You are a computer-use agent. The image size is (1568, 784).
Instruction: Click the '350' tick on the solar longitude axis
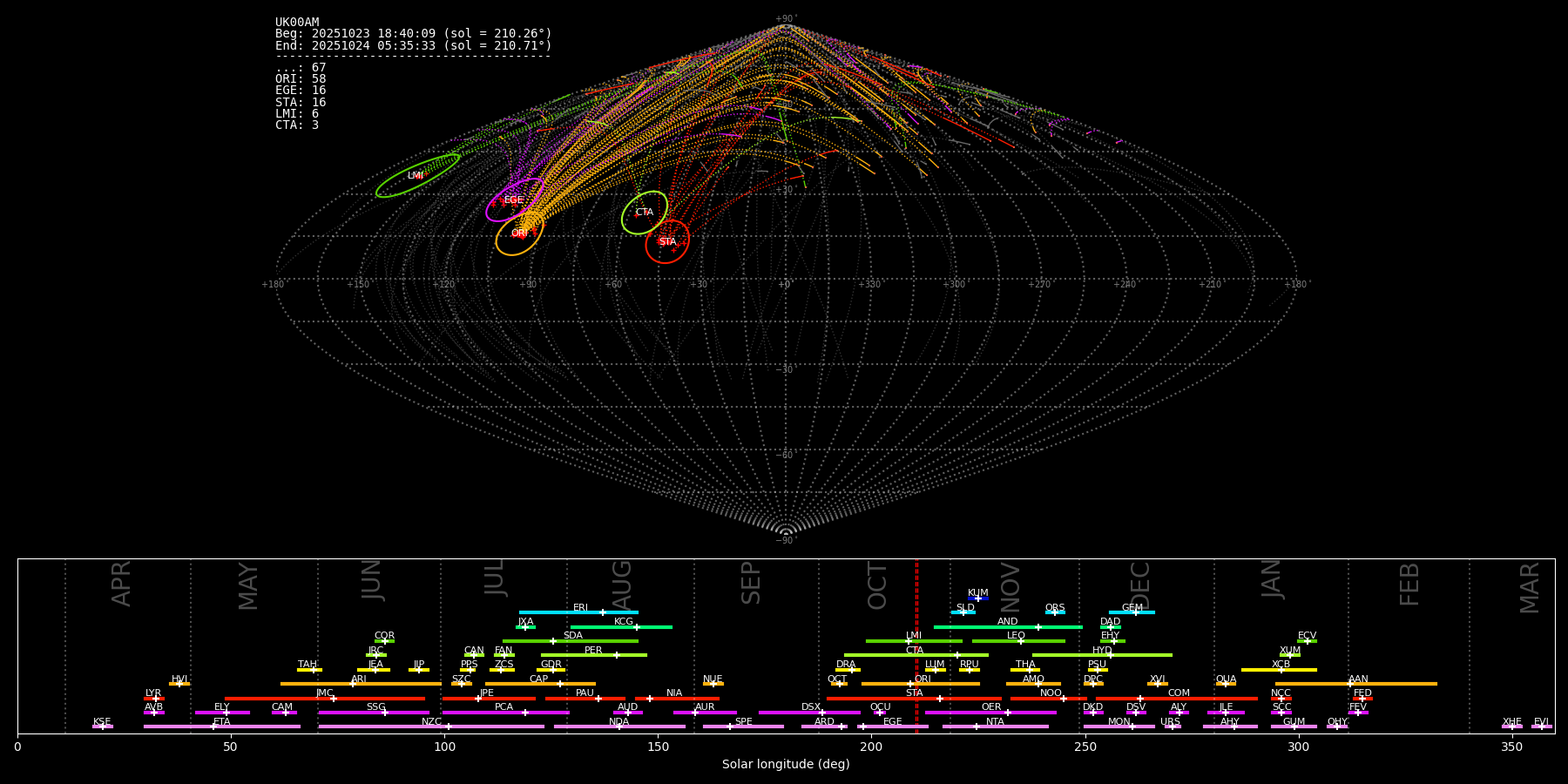coord(1512,747)
